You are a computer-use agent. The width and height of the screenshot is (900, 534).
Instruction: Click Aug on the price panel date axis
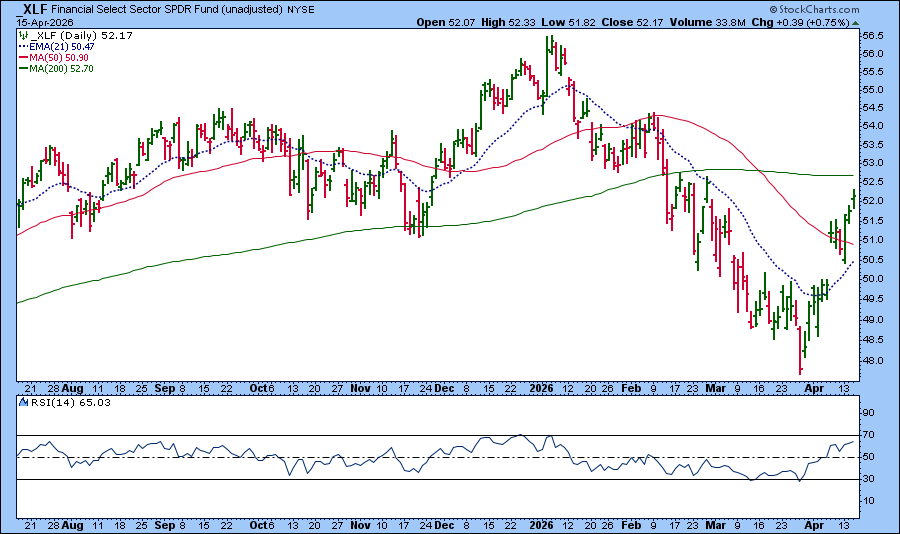(x=72, y=389)
